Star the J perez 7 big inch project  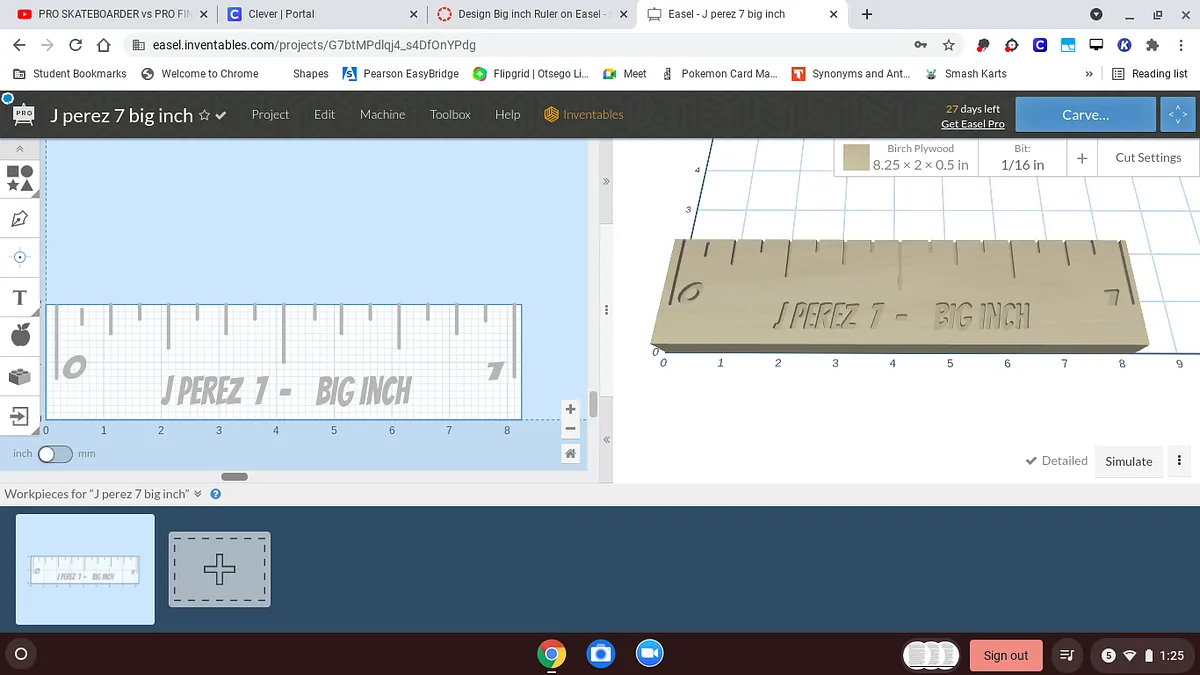tap(204, 116)
